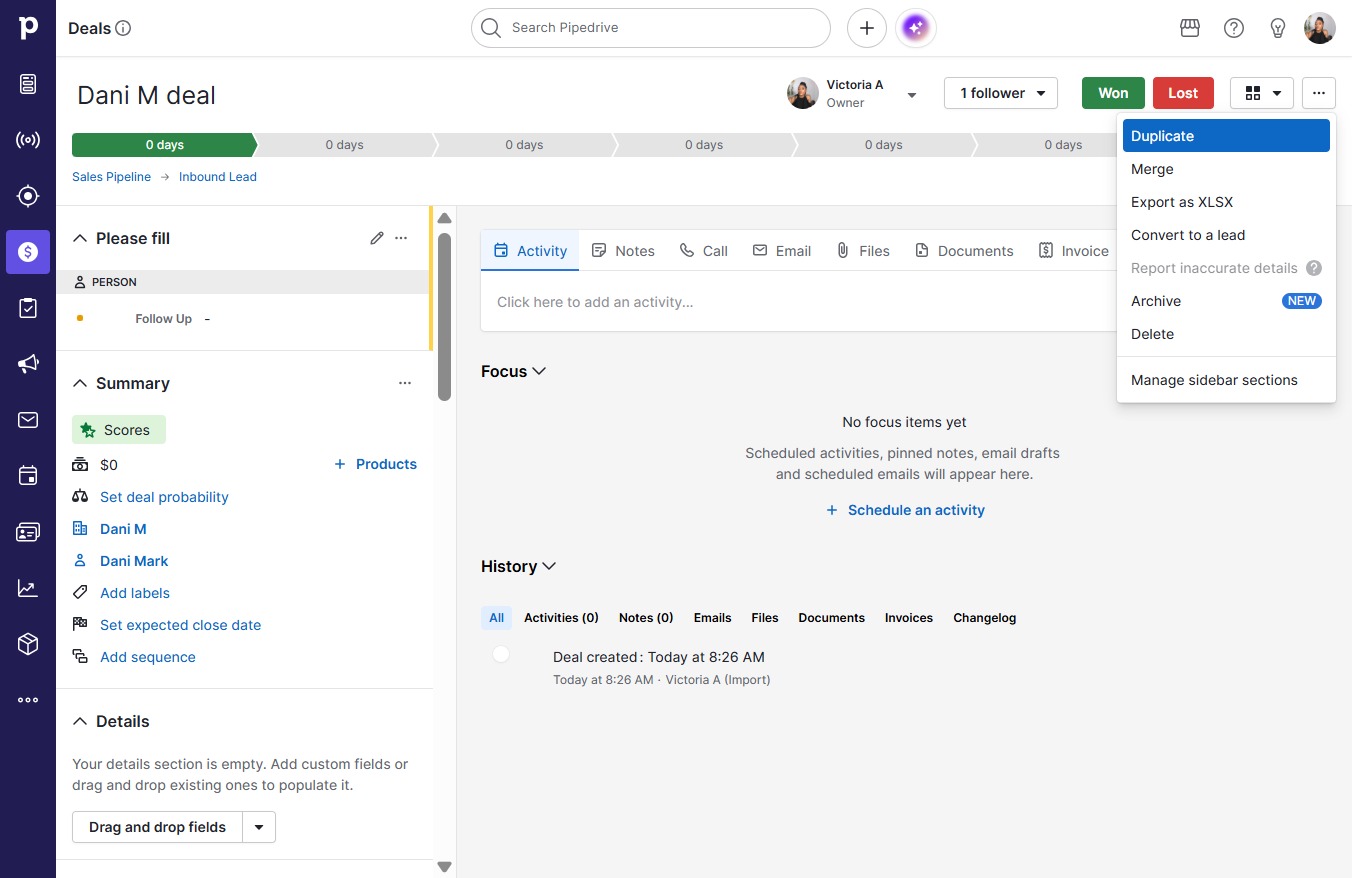This screenshot has height=878, width=1352.
Task: Select Convert to a lead
Action: pos(1226,235)
